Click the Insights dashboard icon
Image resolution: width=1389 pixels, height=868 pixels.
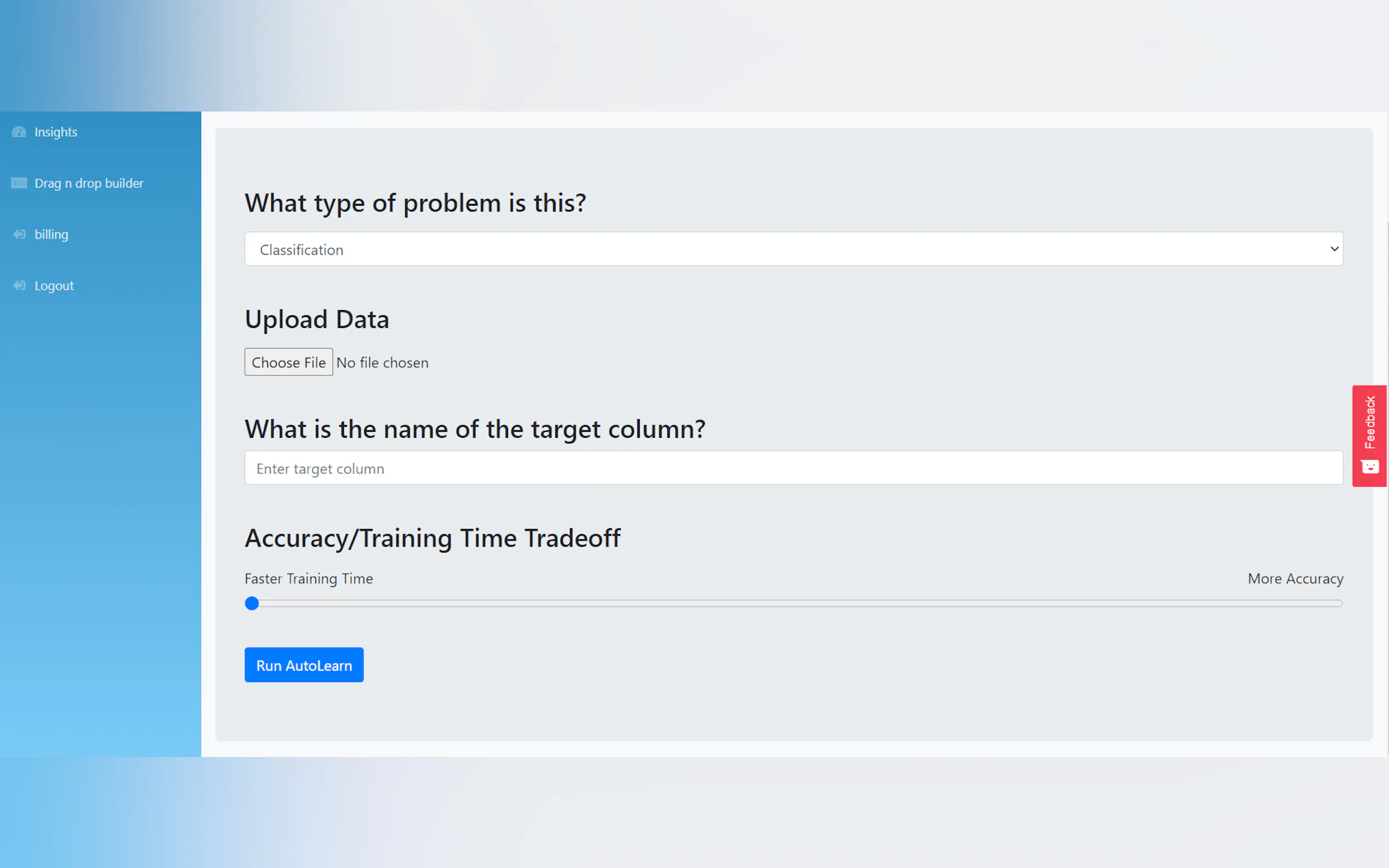point(19,132)
